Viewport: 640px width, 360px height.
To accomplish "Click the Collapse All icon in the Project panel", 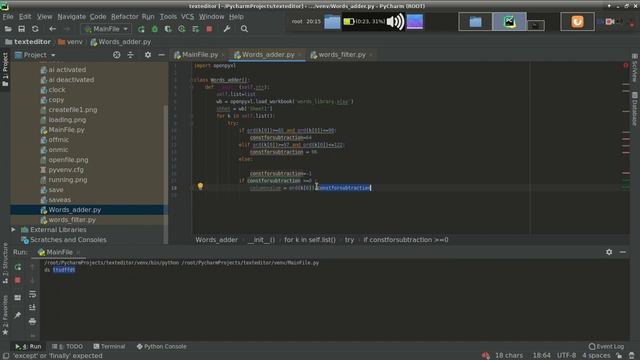I will (131, 55).
